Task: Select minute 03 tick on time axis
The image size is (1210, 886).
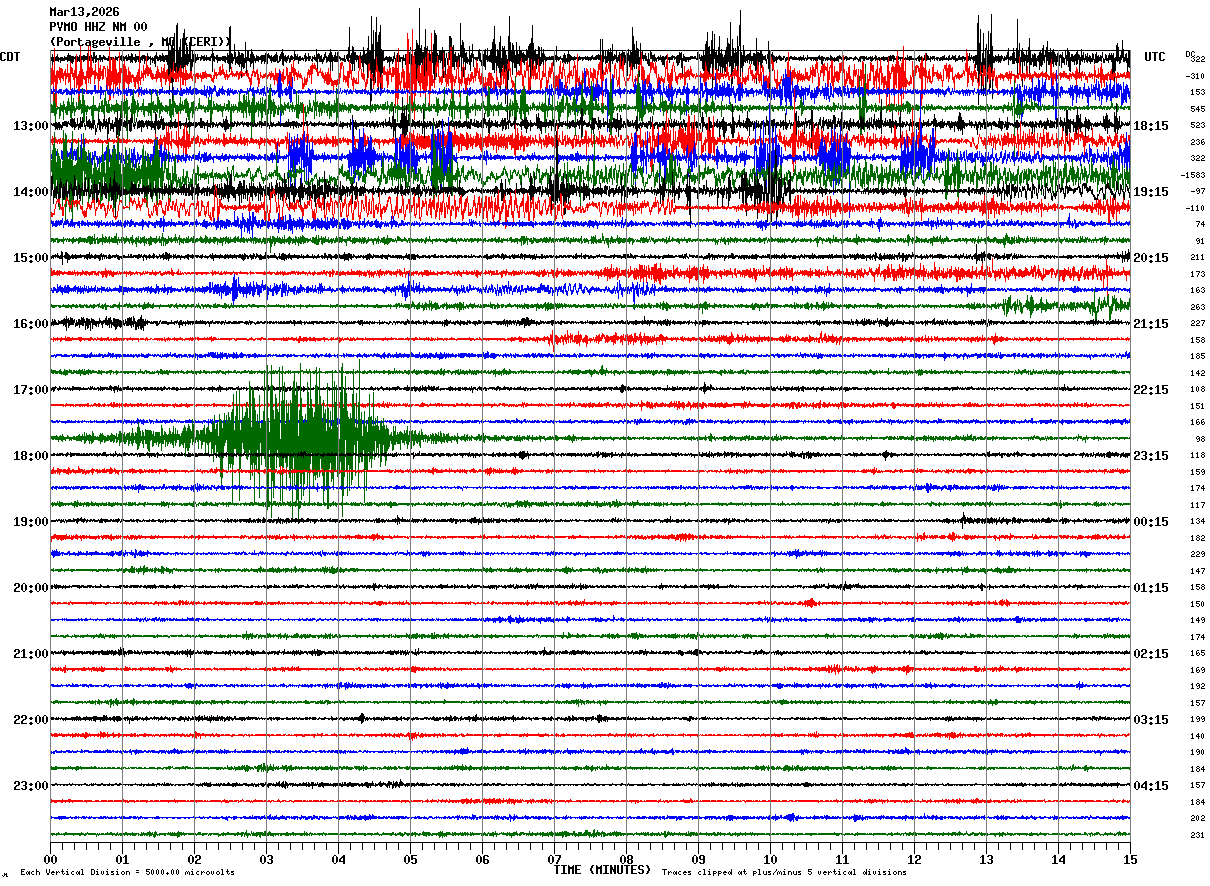Action: point(267,859)
